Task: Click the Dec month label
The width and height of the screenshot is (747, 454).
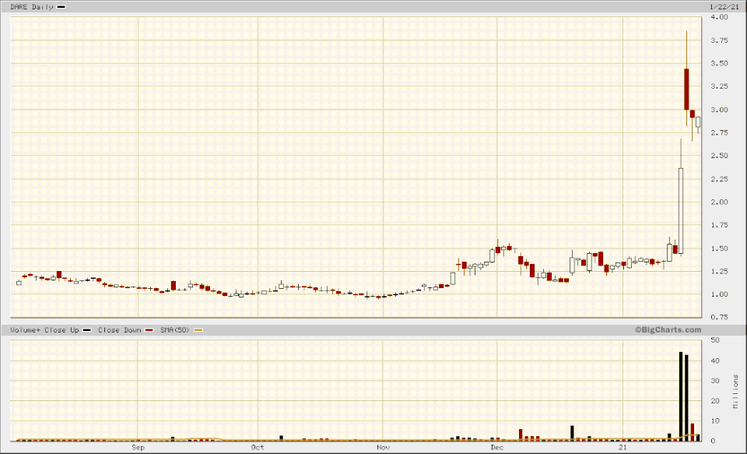Action: coord(497,447)
